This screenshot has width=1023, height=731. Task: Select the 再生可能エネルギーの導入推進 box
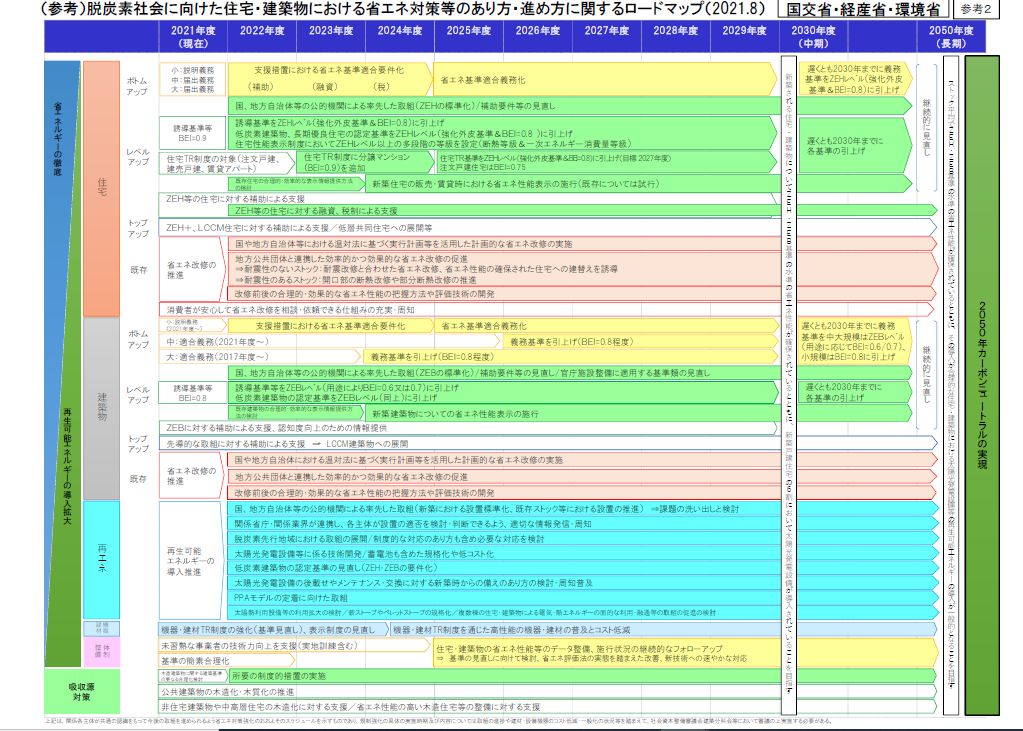(x=190, y=562)
